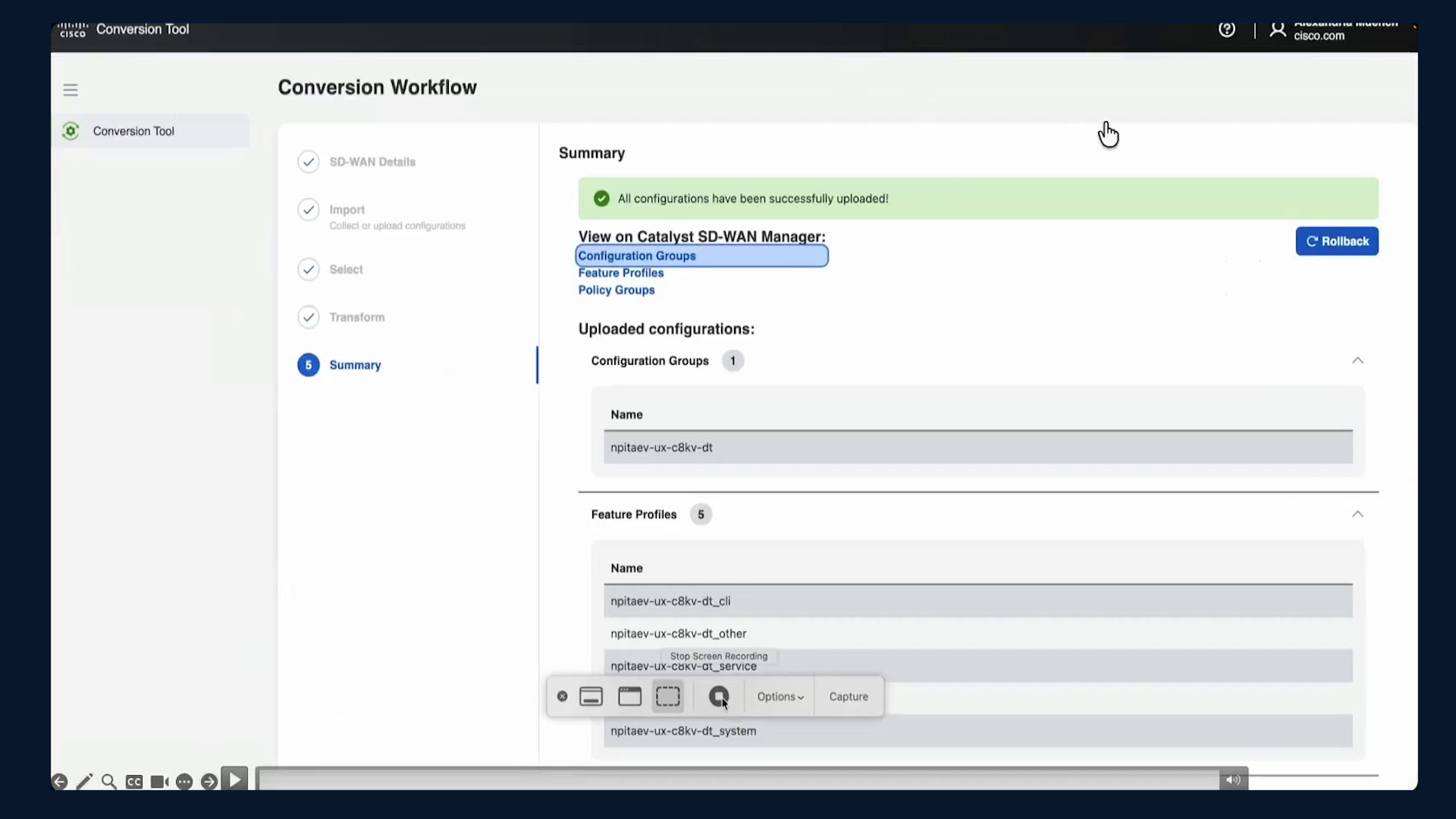This screenshot has height=819, width=1456.
Task: Toggle closed captions CC
Action: coord(134,782)
